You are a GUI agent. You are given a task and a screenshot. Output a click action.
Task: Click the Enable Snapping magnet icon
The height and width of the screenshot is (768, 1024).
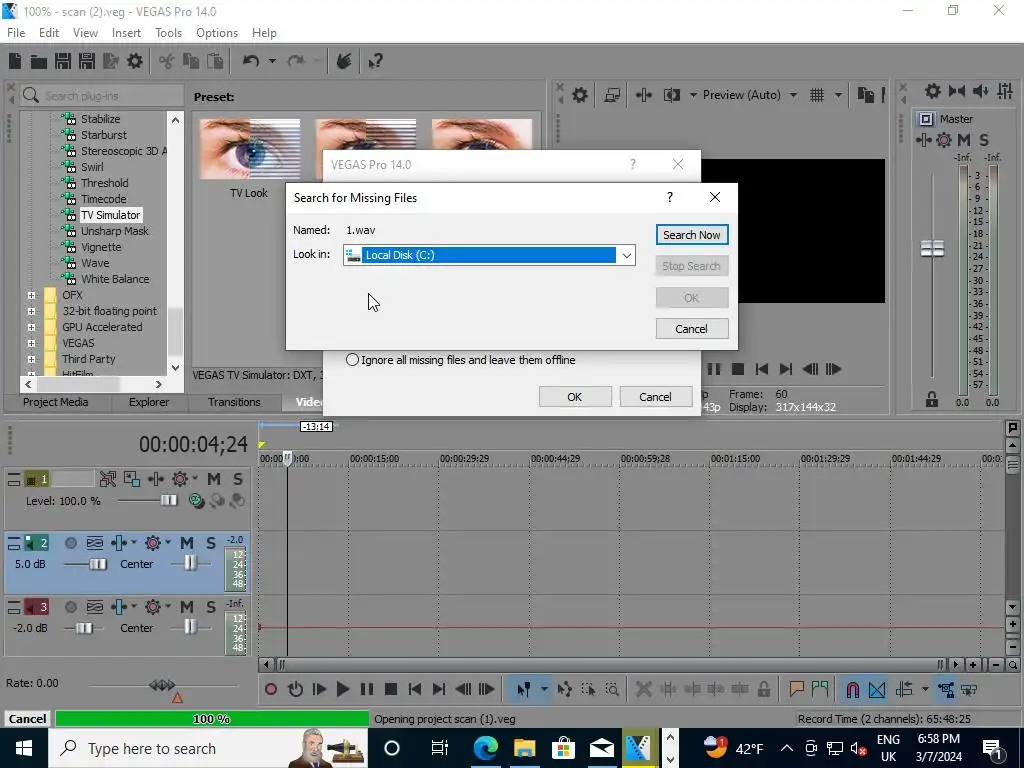852,690
